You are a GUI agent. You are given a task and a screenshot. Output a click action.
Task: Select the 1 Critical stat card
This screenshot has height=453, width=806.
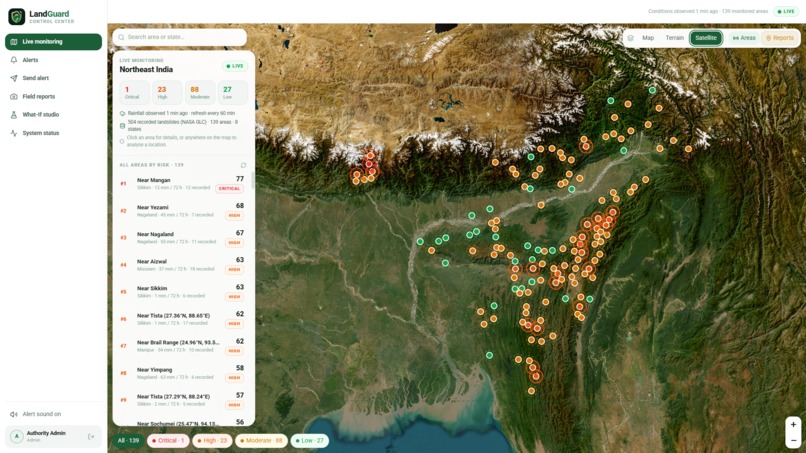click(x=134, y=93)
